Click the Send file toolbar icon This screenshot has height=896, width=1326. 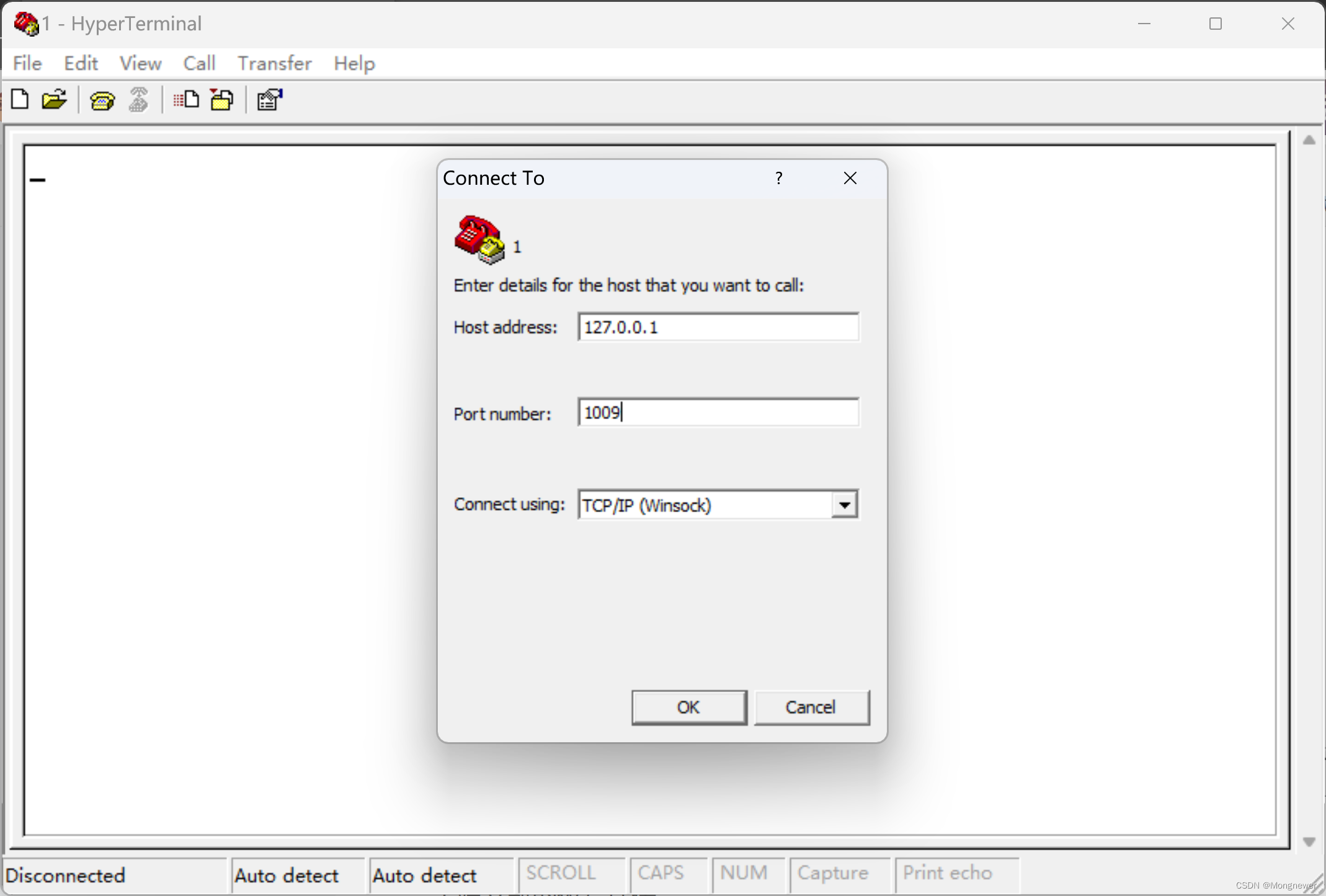[186, 100]
